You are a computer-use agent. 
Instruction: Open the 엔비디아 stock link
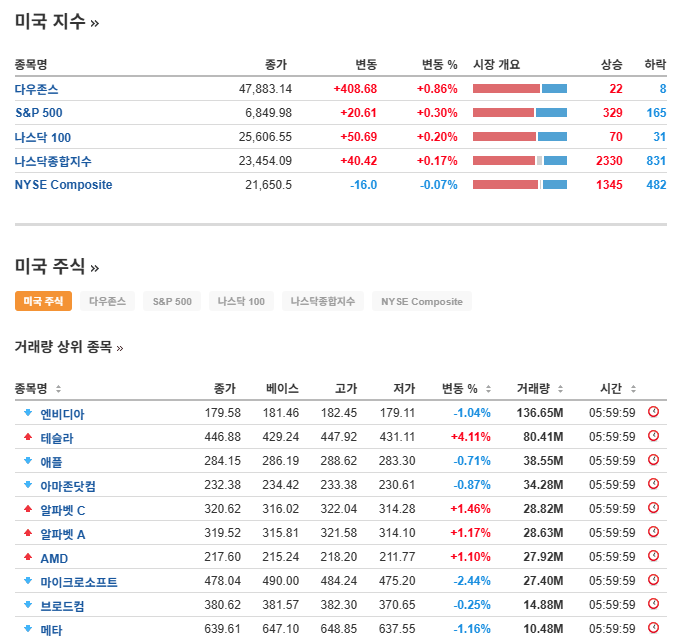point(62,413)
